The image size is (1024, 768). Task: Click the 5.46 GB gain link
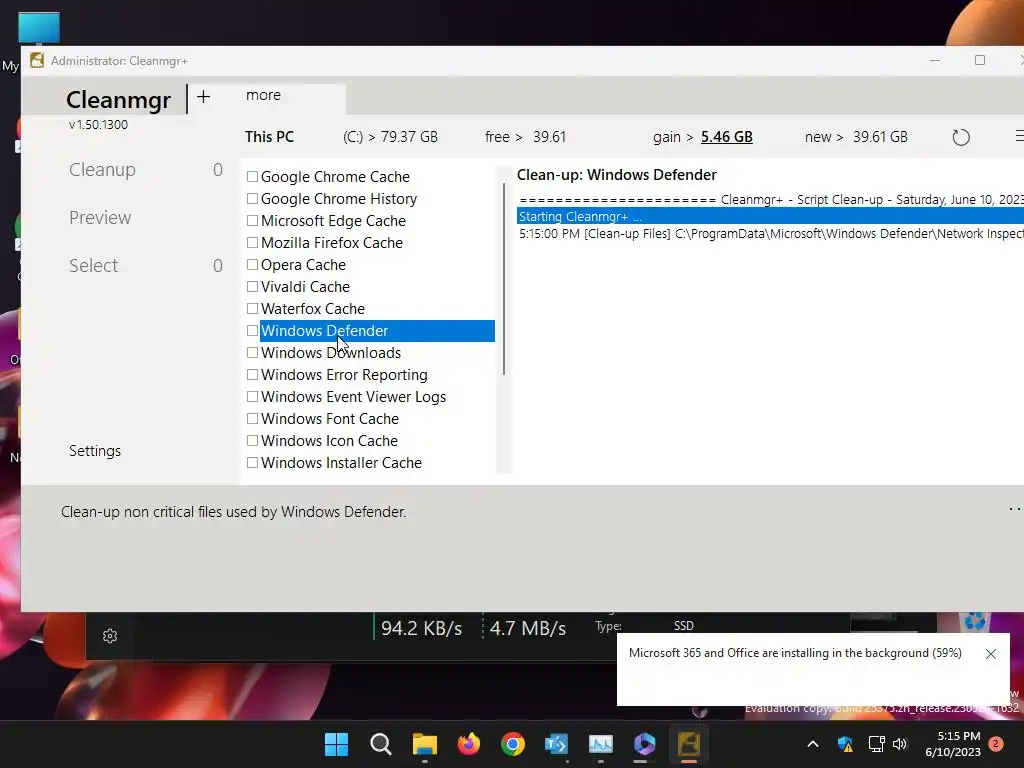[727, 137]
